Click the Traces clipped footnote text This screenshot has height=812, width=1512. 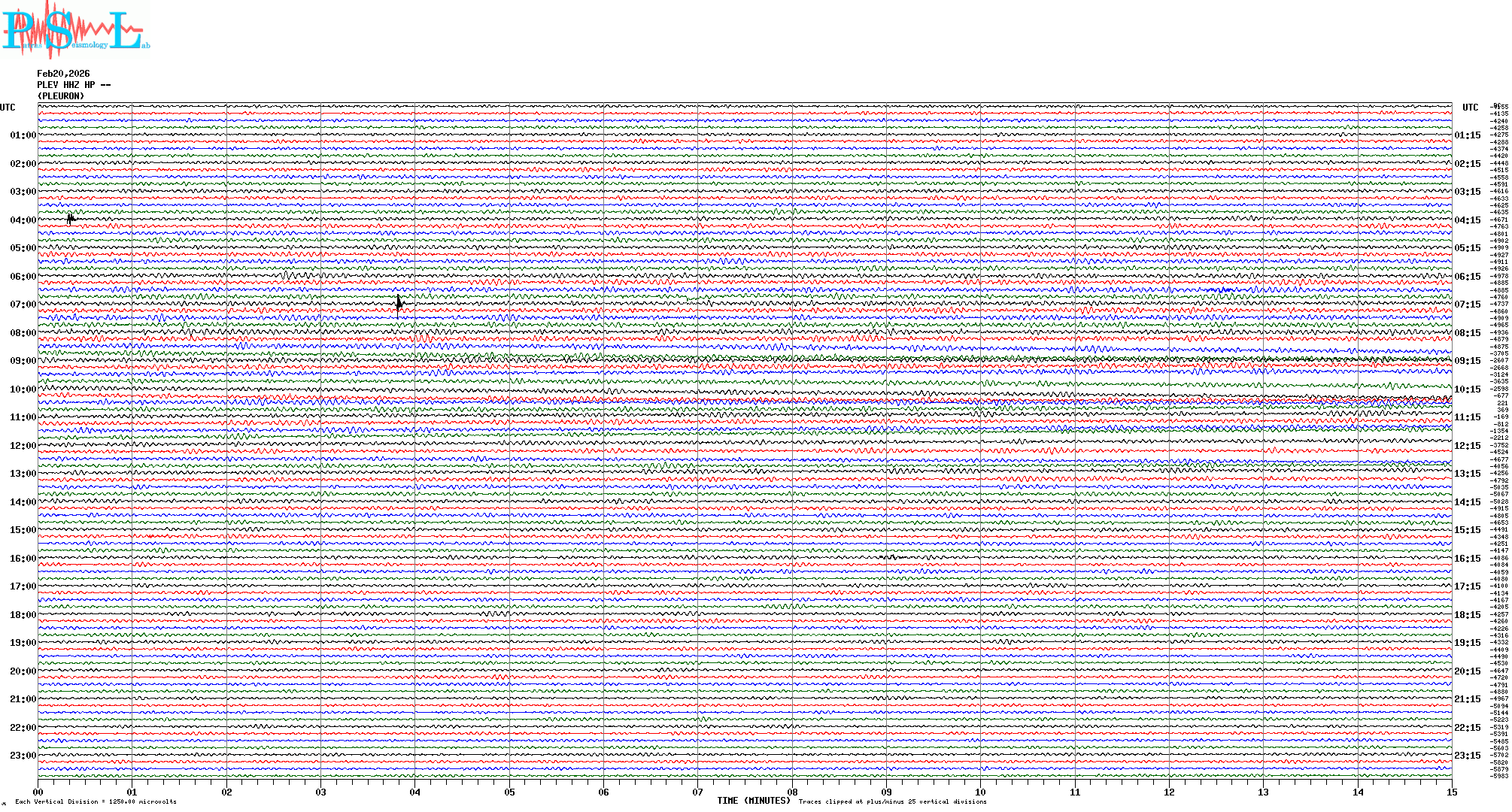coord(892,801)
